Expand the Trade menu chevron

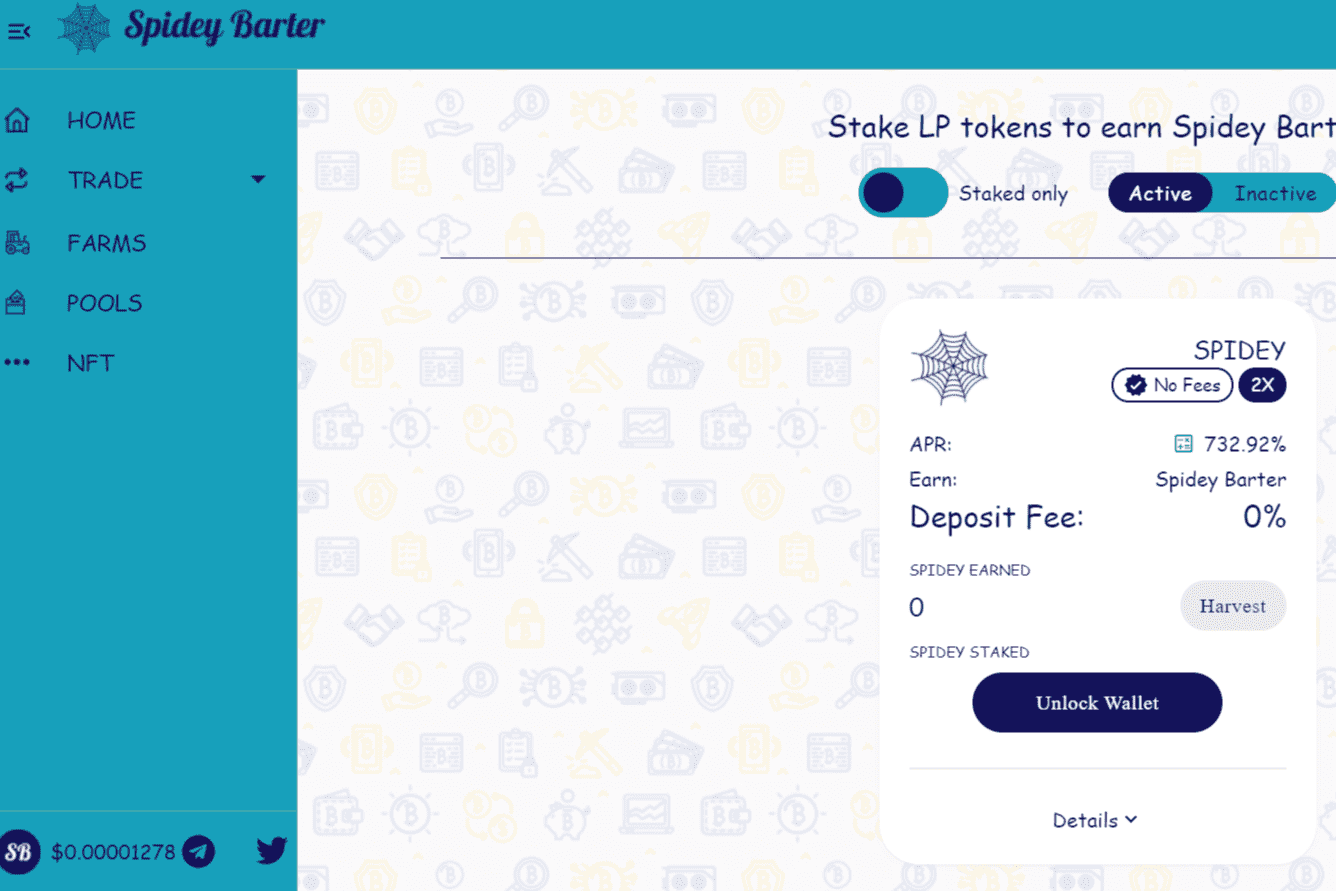click(x=259, y=180)
